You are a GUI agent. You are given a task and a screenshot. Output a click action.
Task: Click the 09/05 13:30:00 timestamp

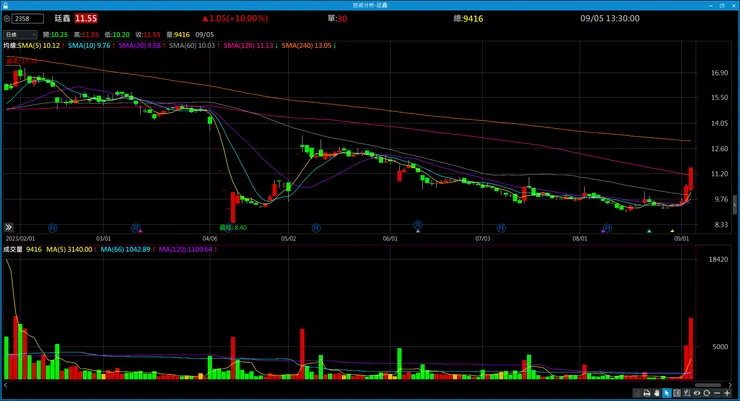(610, 18)
